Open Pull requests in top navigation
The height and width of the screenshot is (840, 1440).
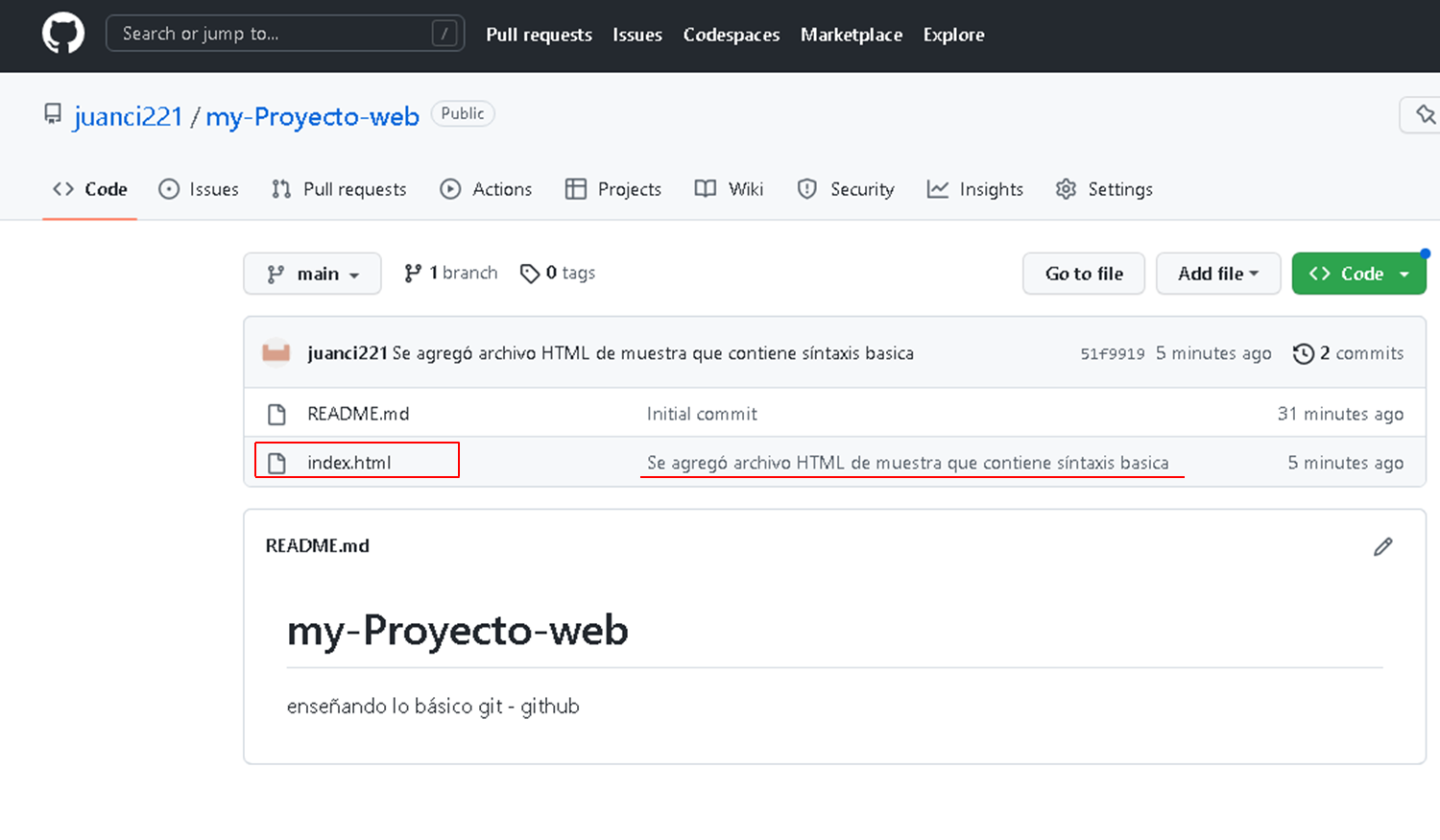540,35
